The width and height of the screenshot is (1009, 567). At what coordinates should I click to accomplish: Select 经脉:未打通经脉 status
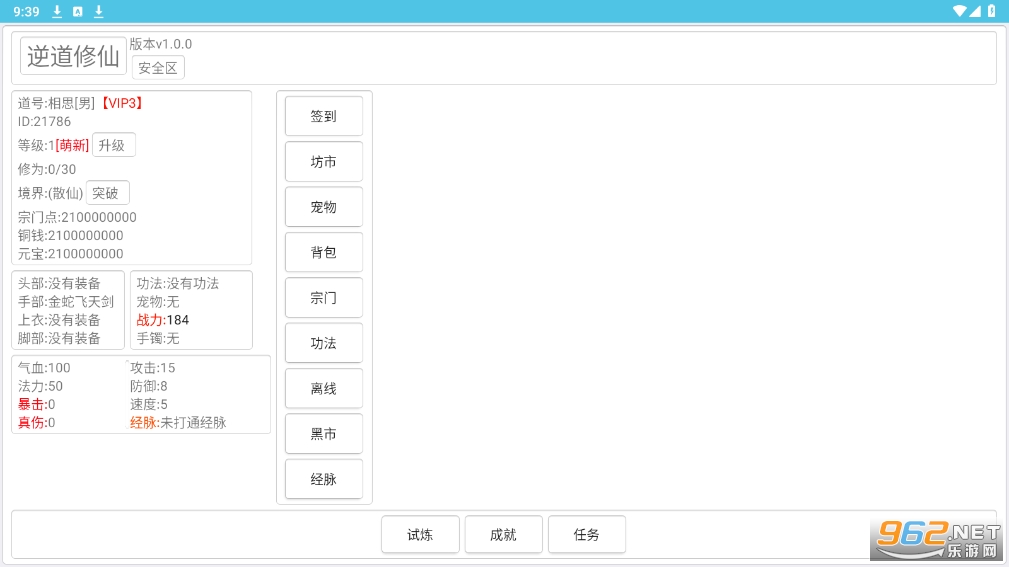[x=178, y=422]
